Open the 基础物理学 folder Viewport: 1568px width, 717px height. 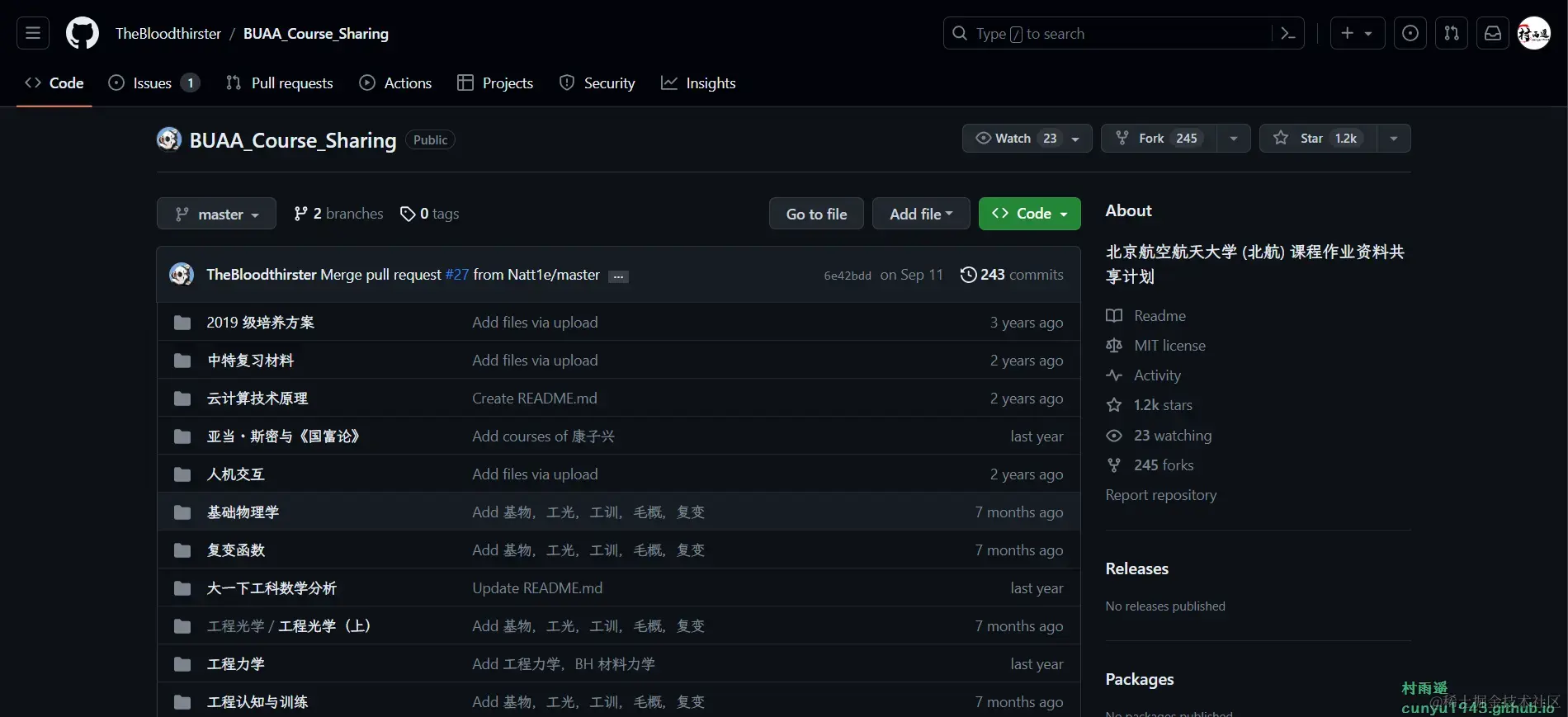coord(243,512)
